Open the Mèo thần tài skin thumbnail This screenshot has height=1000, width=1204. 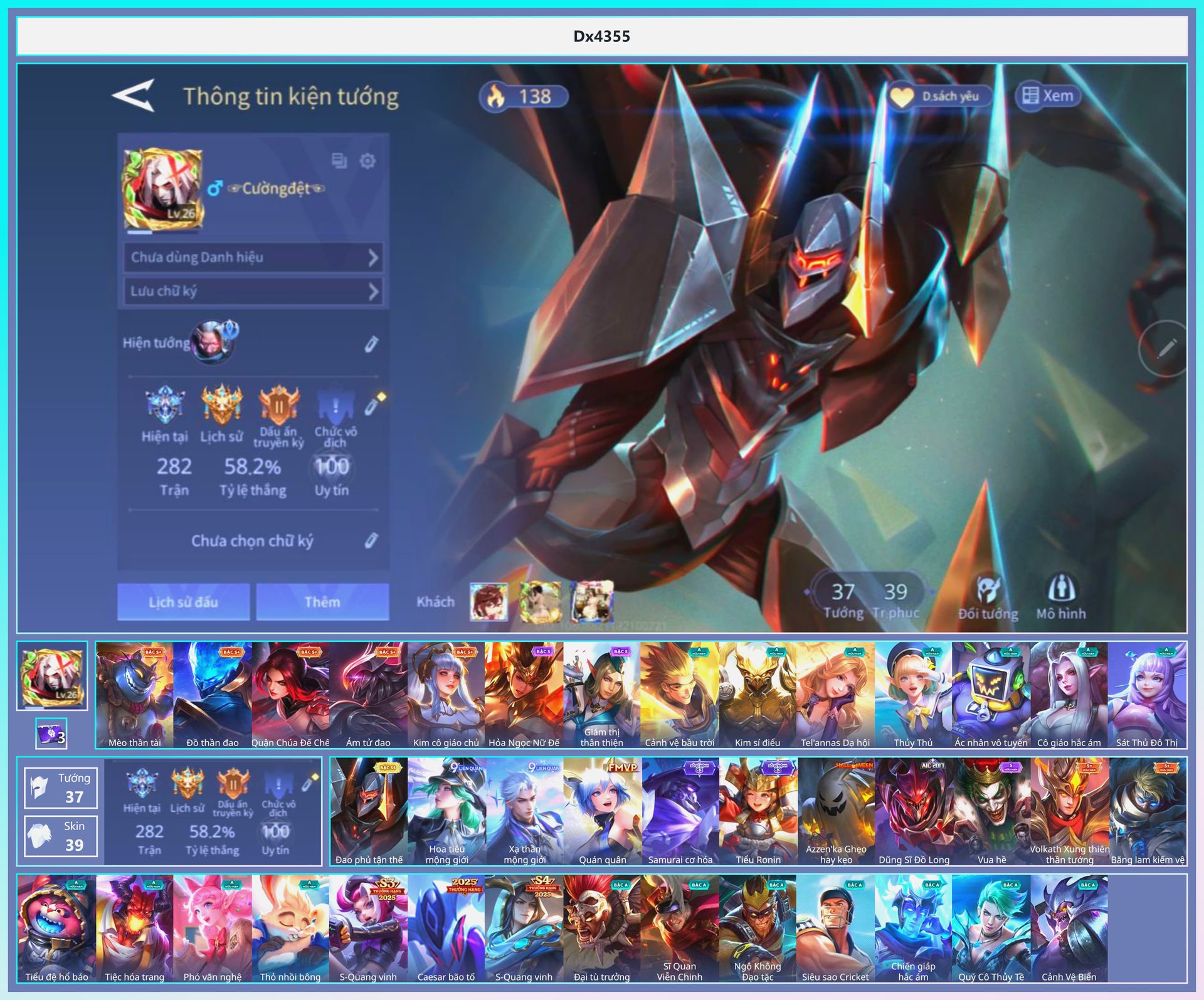(x=135, y=695)
